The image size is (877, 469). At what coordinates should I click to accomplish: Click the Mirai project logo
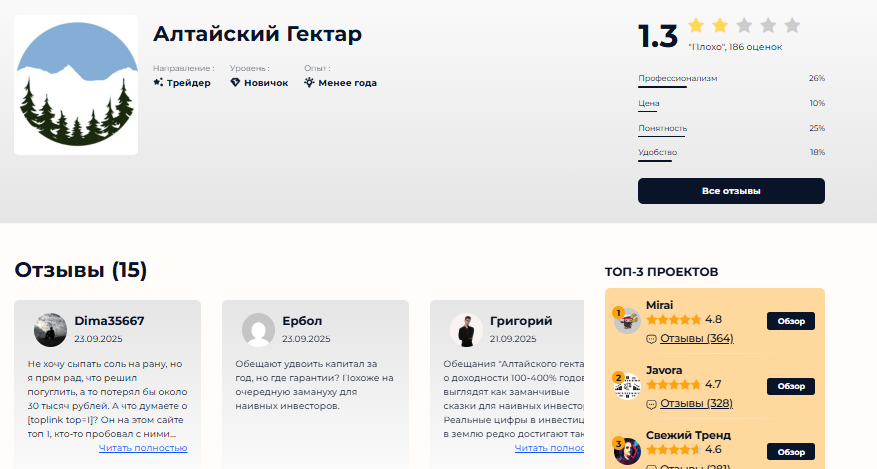point(628,321)
